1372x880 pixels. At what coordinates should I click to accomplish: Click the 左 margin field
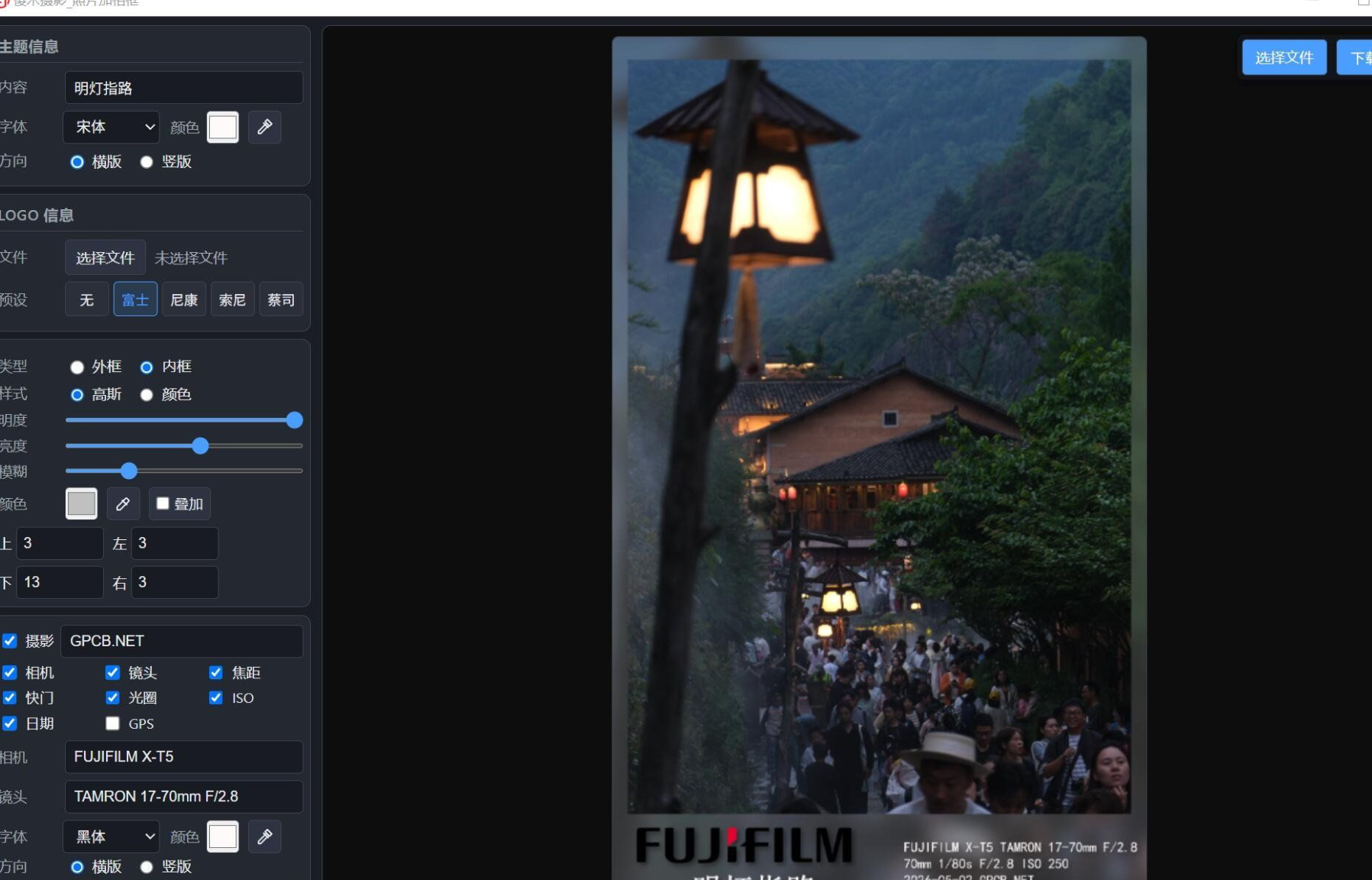click(174, 543)
